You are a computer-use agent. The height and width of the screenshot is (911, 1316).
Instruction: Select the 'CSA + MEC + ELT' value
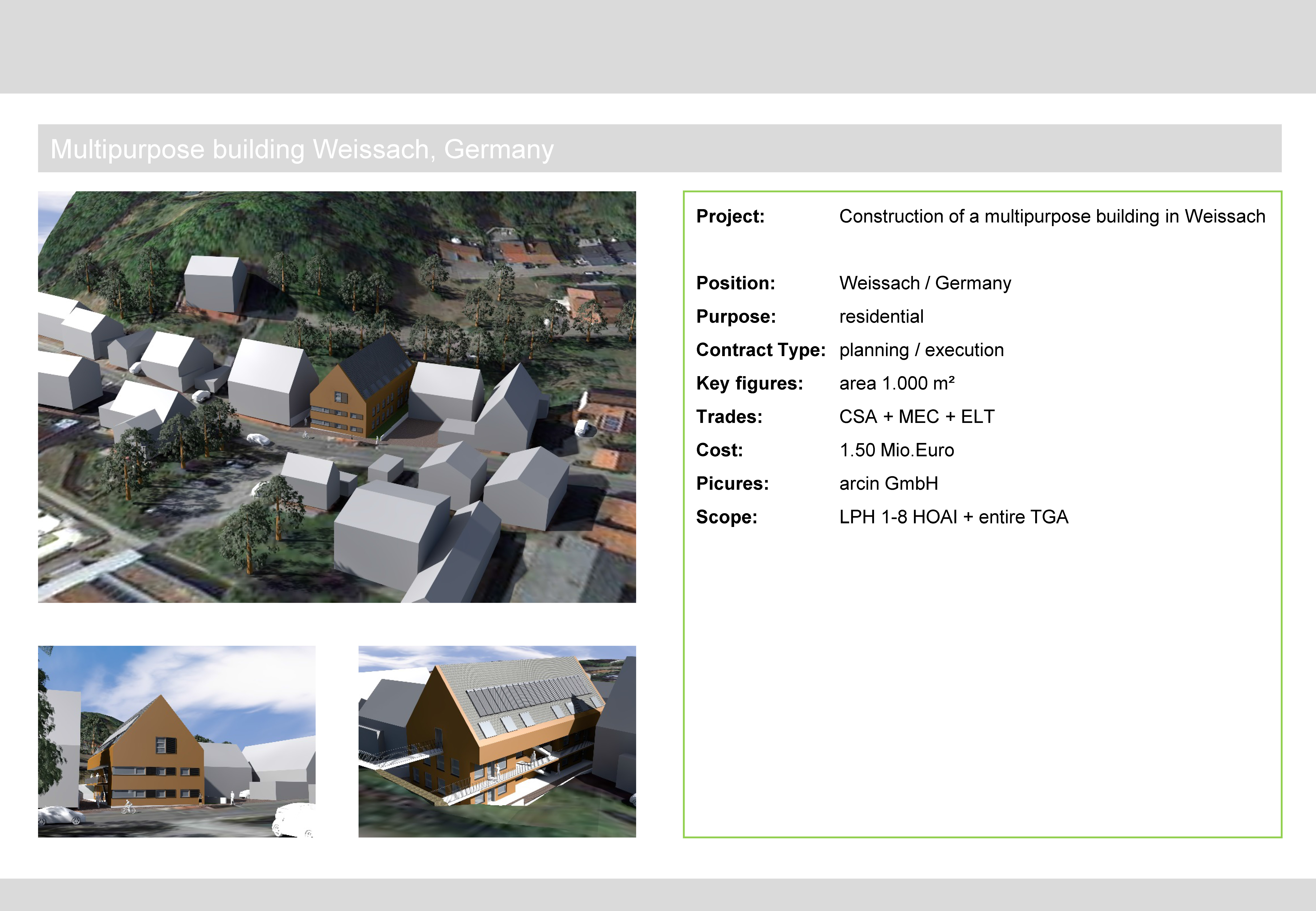(917, 417)
